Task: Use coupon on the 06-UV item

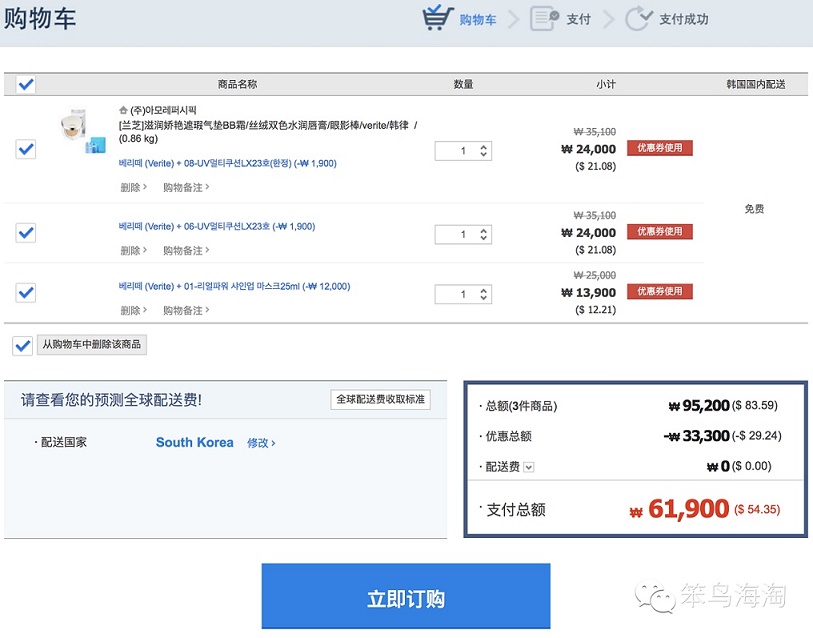Action: 660,231
